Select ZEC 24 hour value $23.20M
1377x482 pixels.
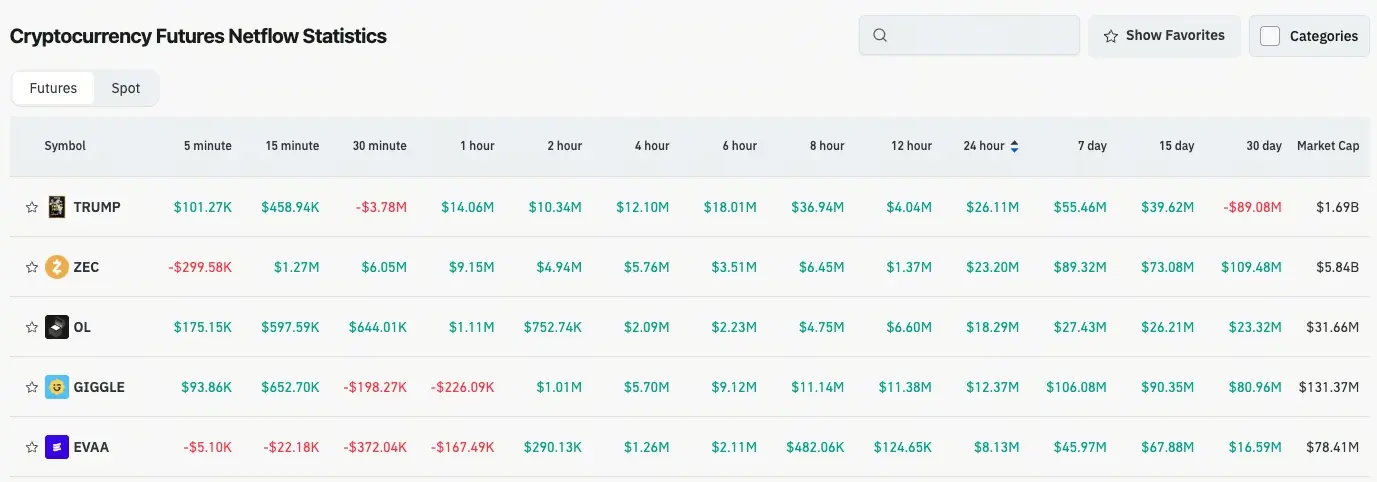tap(992, 267)
